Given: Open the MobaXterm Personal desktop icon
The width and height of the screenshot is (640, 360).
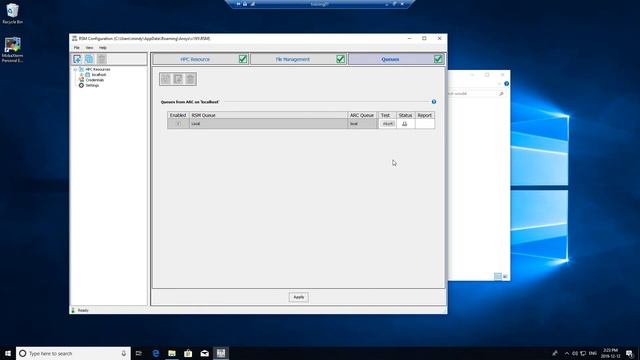Looking at the screenshot, I should [12, 50].
